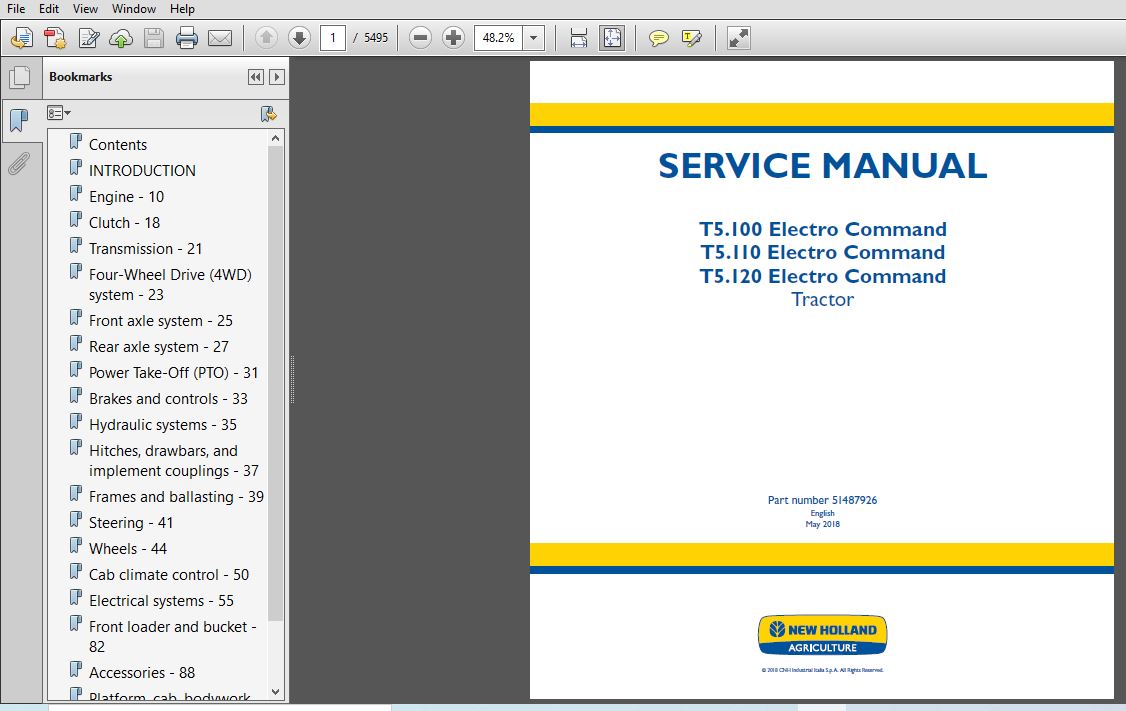The image size is (1126, 711).
Task: Open the View menu
Action: tap(85, 9)
